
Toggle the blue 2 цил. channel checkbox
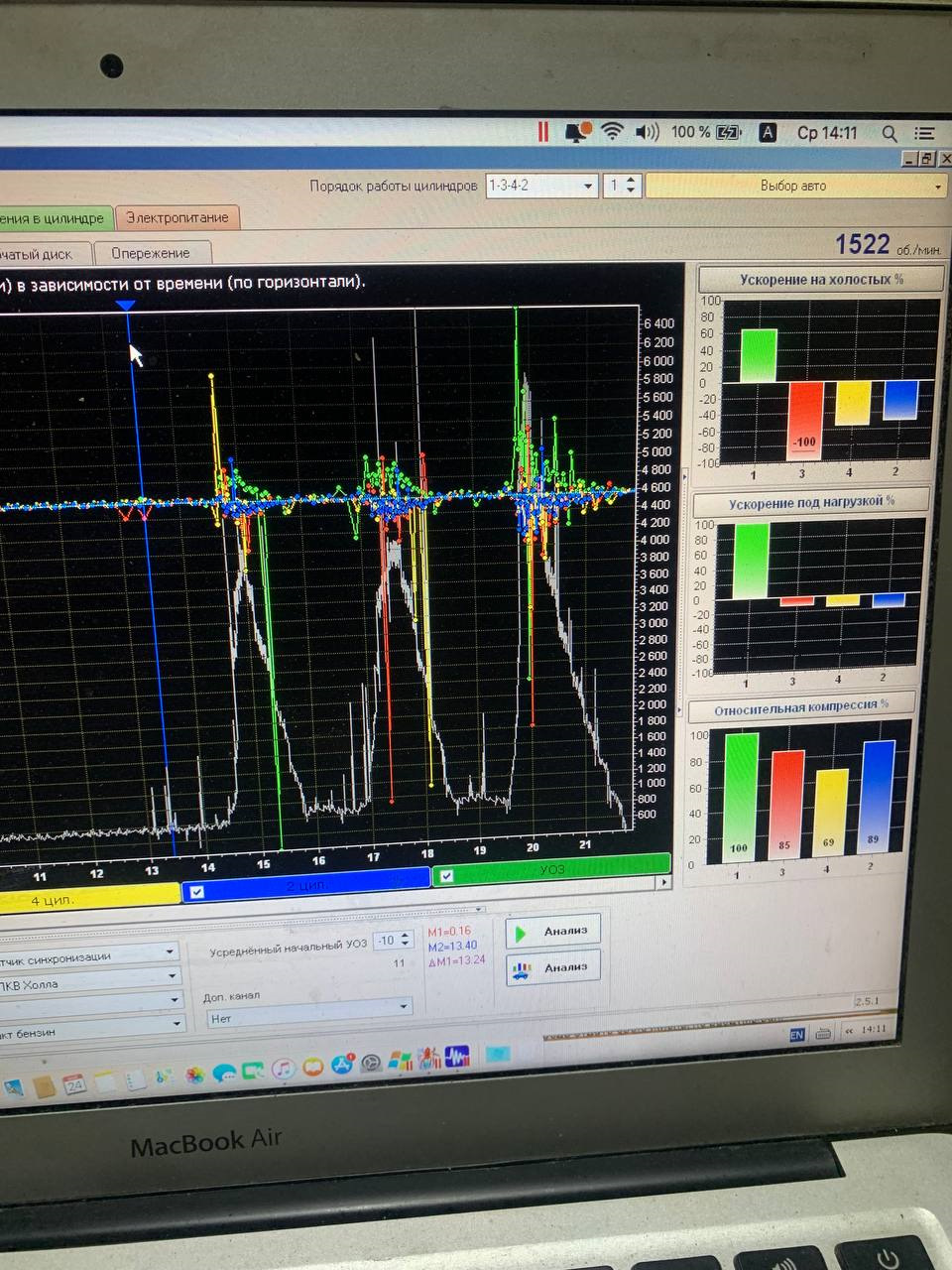coord(197,892)
